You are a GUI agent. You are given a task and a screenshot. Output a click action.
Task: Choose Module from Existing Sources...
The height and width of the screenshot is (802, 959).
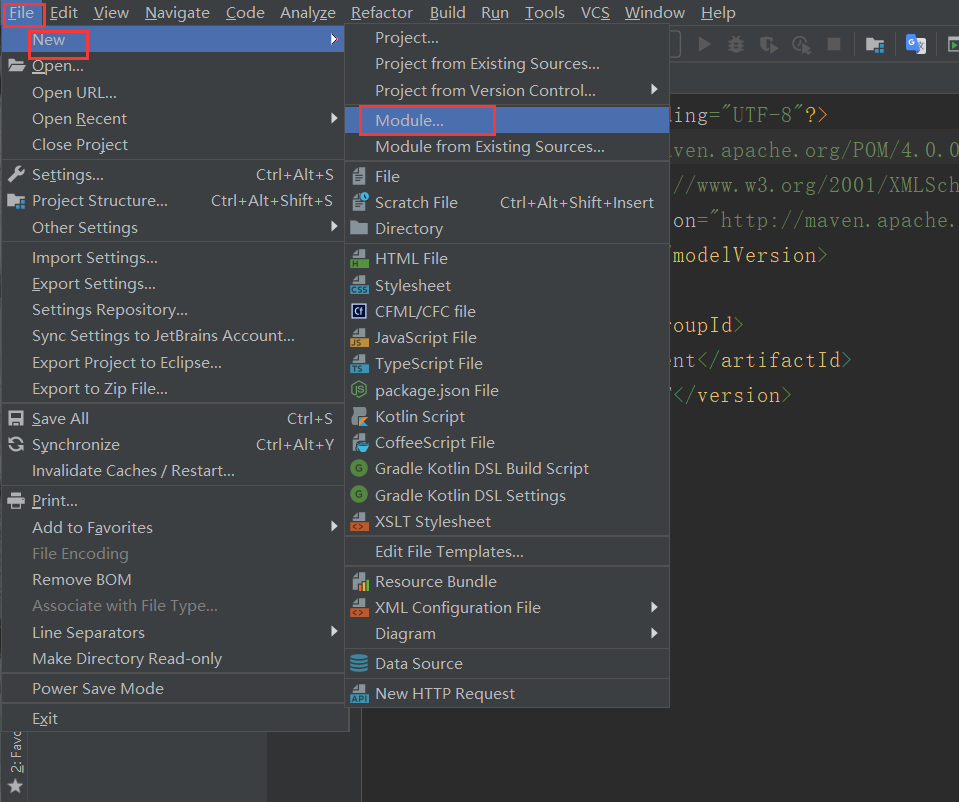coord(507,147)
